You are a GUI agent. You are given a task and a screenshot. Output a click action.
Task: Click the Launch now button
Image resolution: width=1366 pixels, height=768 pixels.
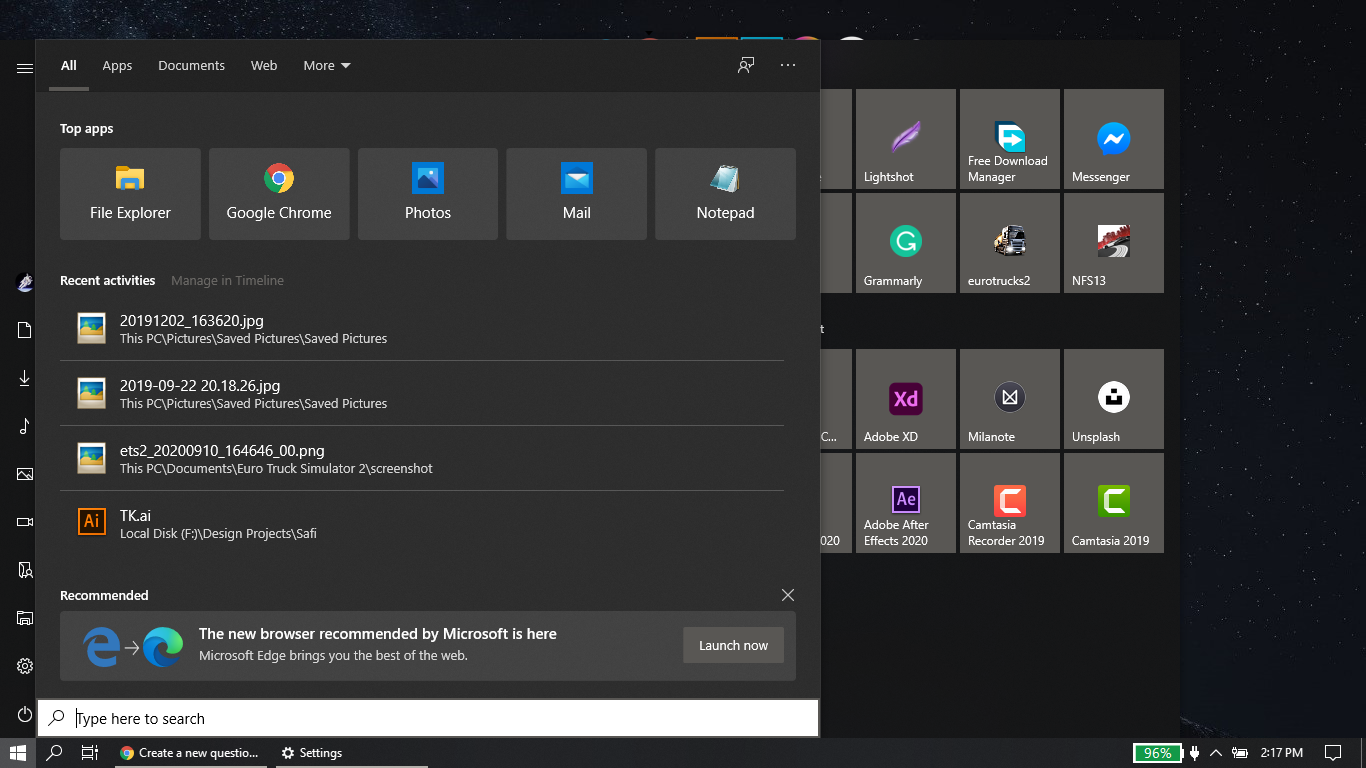[x=733, y=646]
